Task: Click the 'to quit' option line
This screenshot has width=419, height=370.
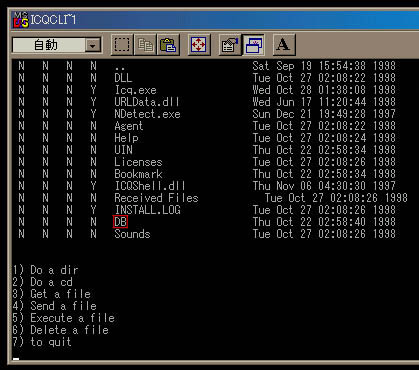Action: [42, 342]
